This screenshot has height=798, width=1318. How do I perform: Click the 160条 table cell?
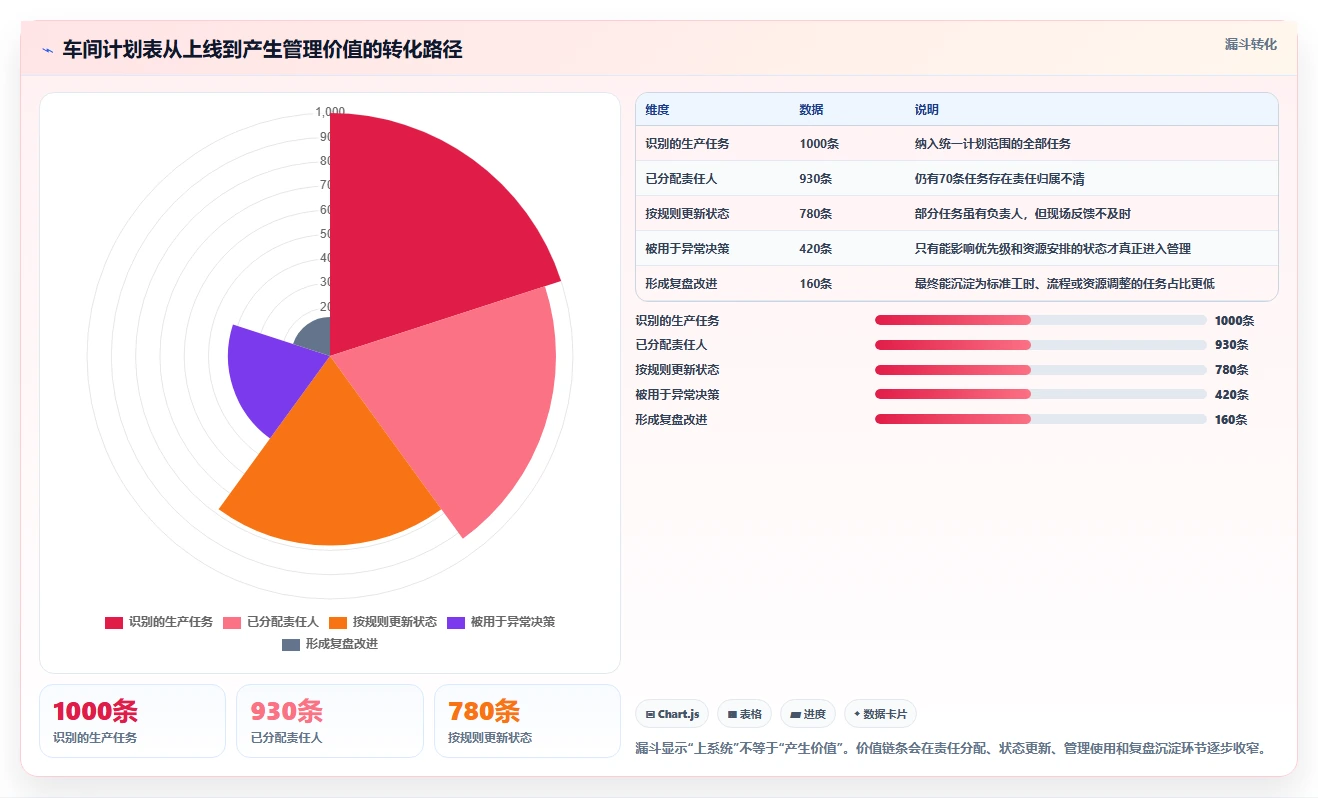816,284
